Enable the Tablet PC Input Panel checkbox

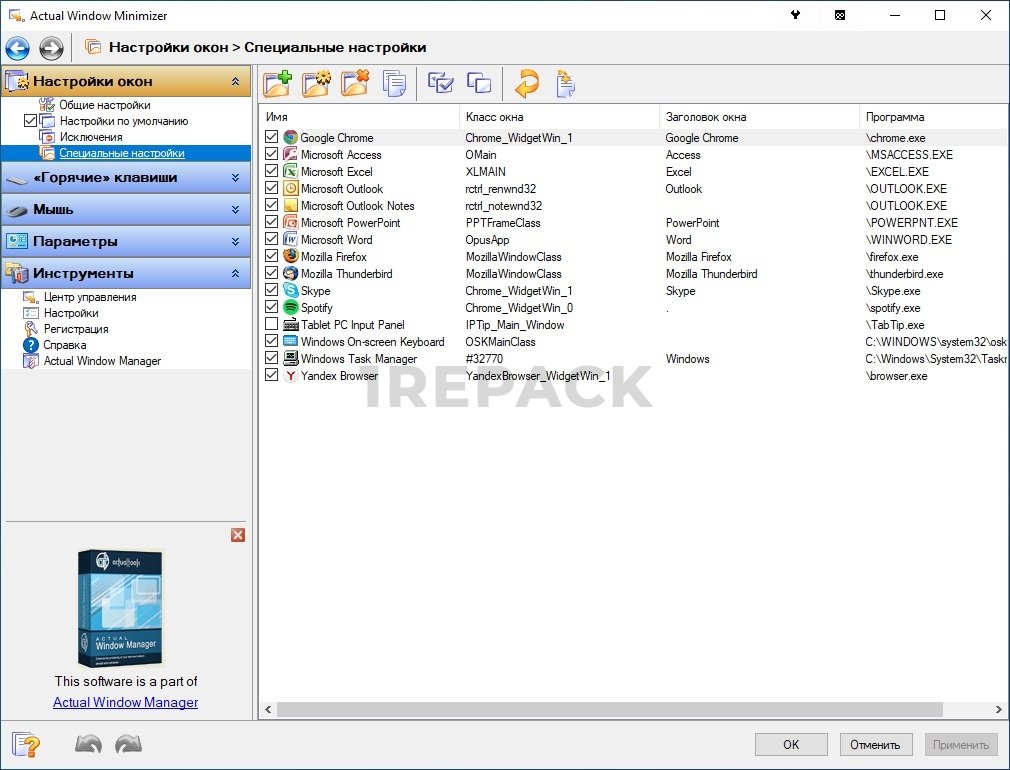(272, 324)
